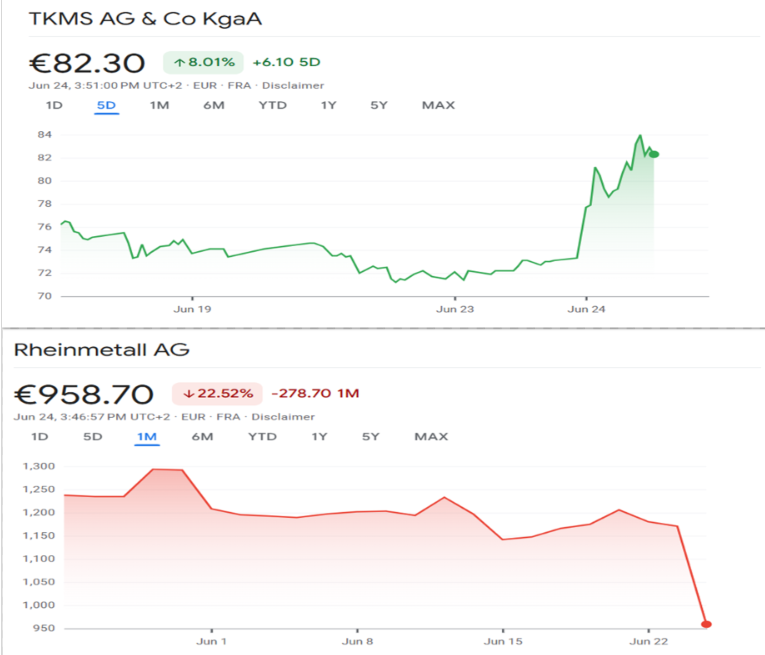
Task: Select 5D range for Rheinmetall chart
Action: pyautogui.click(x=93, y=437)
